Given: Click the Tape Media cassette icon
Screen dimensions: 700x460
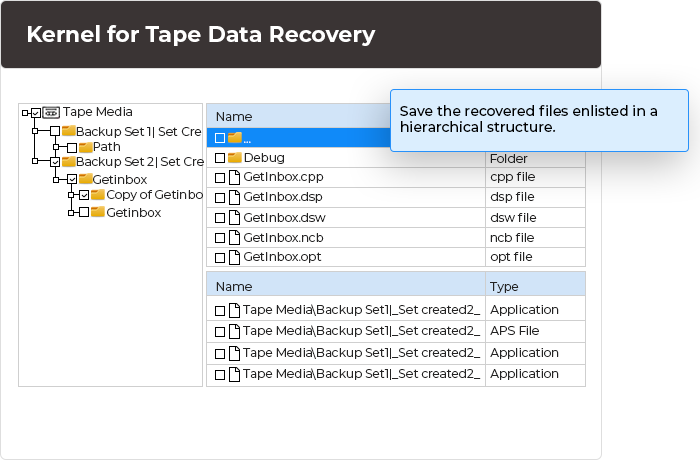Looking at the screenshot, I should point(51,113).
